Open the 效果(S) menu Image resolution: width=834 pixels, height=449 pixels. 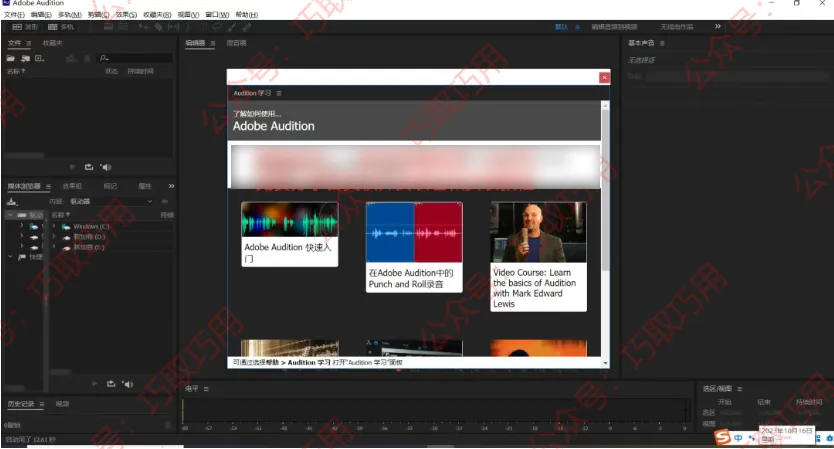point(126,15)
